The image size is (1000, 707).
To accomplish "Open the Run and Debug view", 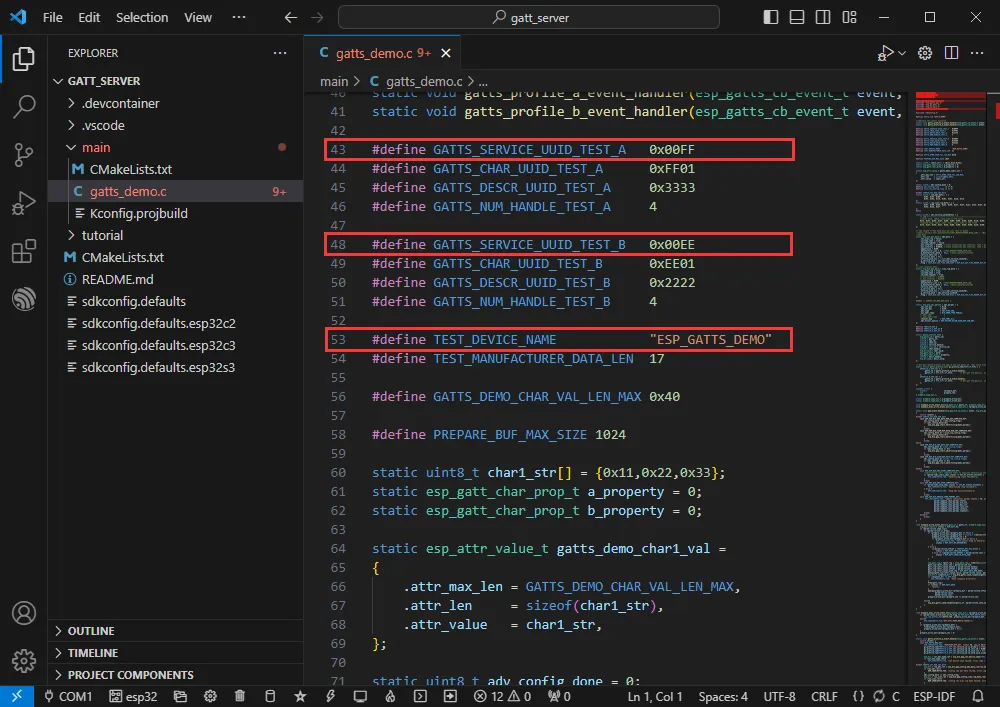I will click(23, 203).
